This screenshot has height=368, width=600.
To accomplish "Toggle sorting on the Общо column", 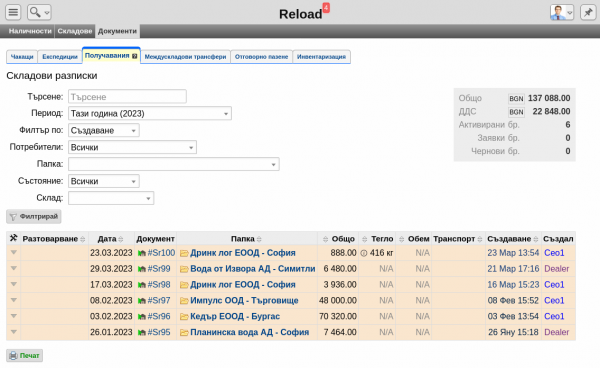I will pyautogui.click(x=325, y=239).
